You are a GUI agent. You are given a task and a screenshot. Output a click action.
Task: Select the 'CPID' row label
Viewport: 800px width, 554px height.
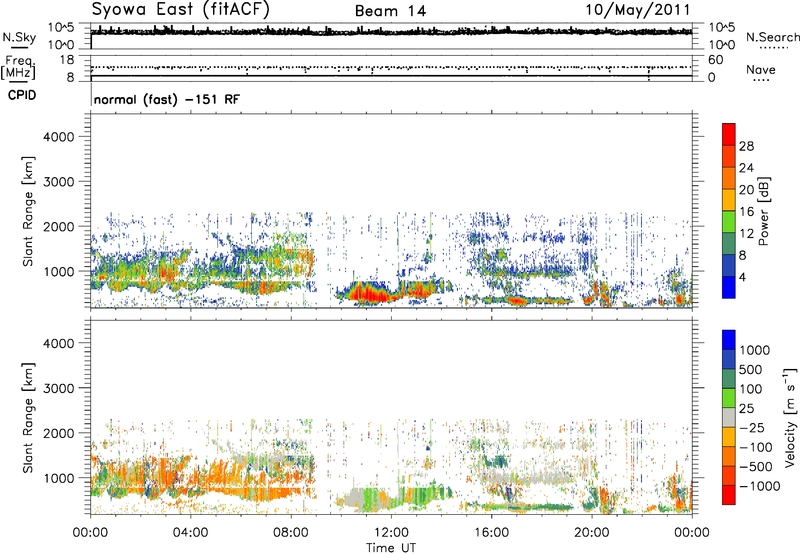[22, 95]
